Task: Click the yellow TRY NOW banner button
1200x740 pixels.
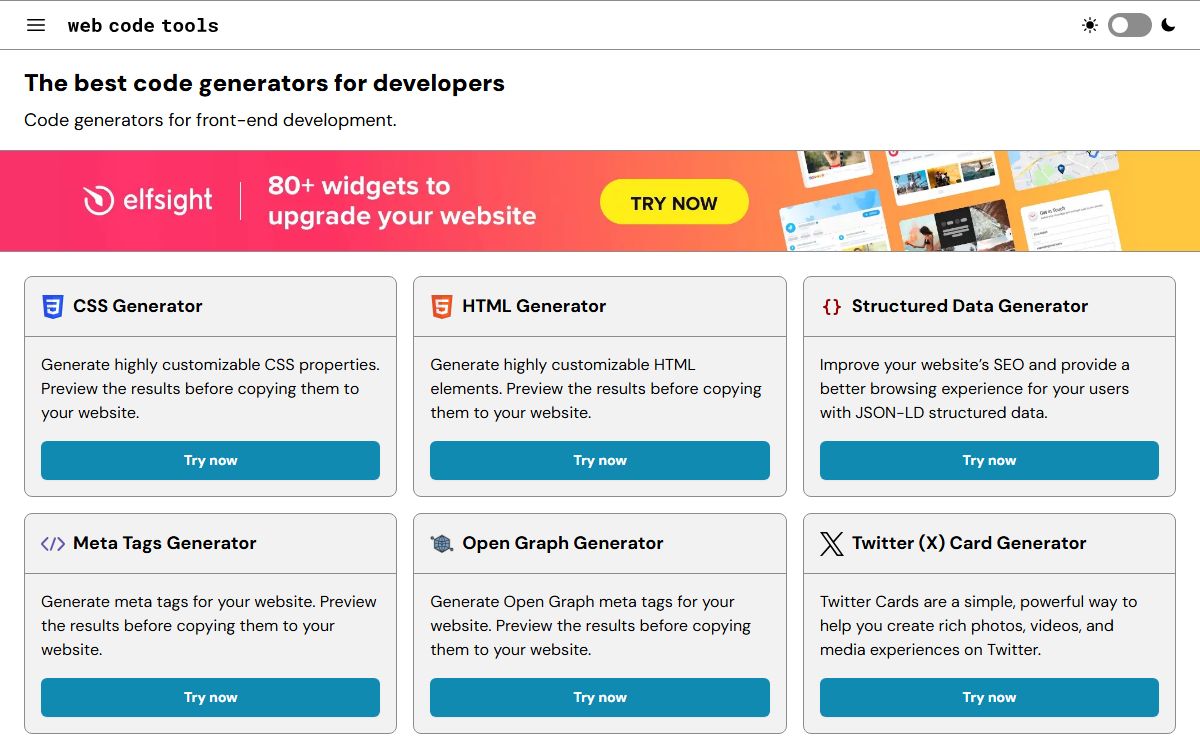Action: pyautogui.click(x=674, y=203)
